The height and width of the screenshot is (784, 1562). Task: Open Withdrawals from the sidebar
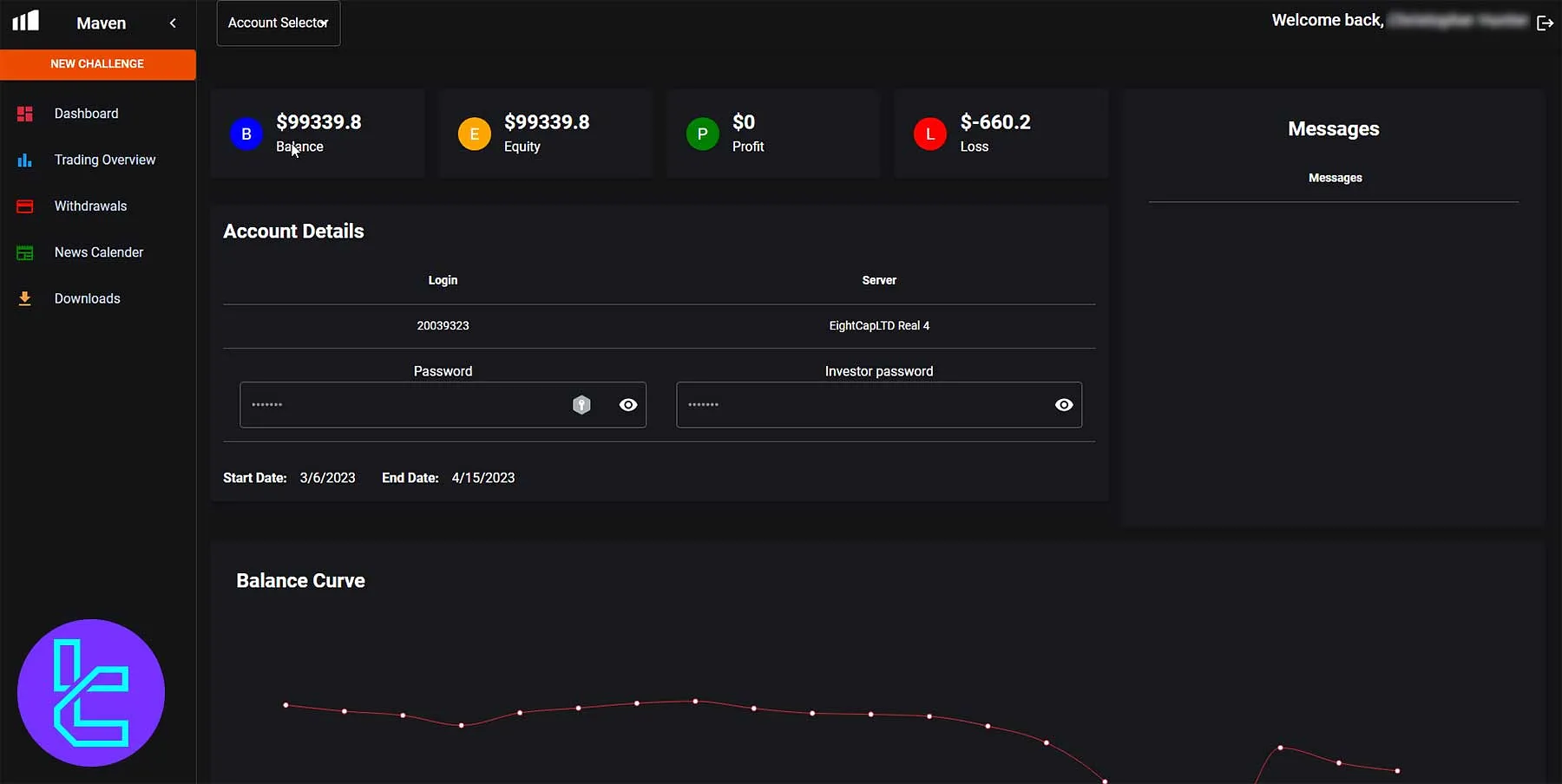tap(89, 206)
